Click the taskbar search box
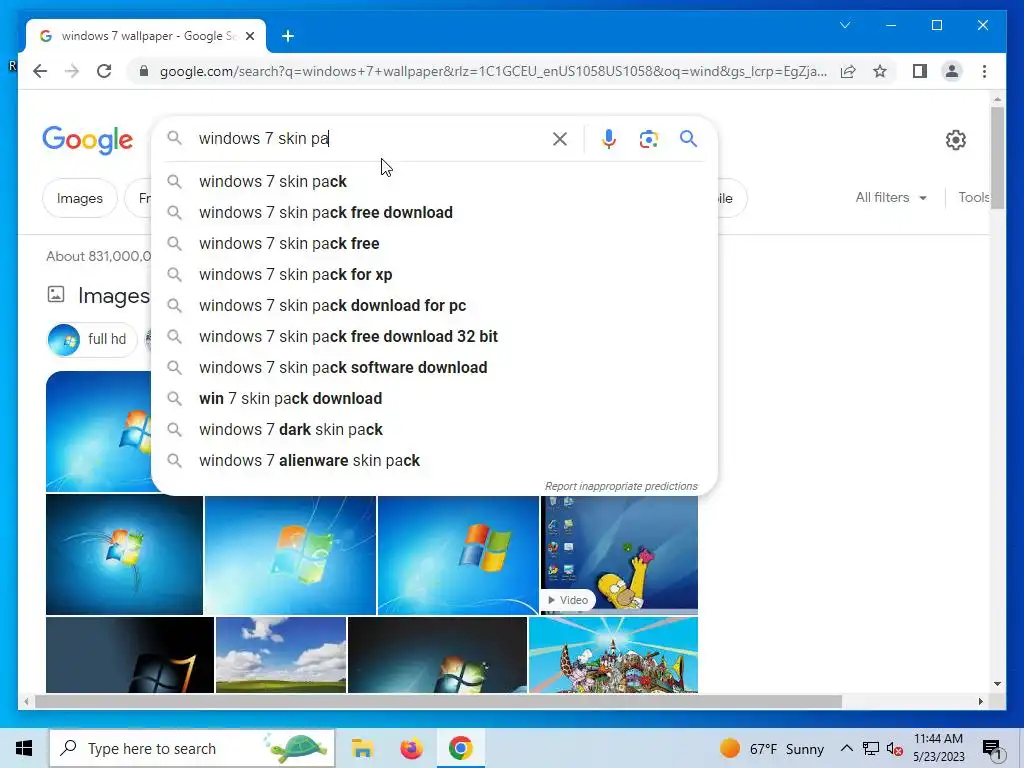Viewport: 1024px width, 768px height. point(192,748)
